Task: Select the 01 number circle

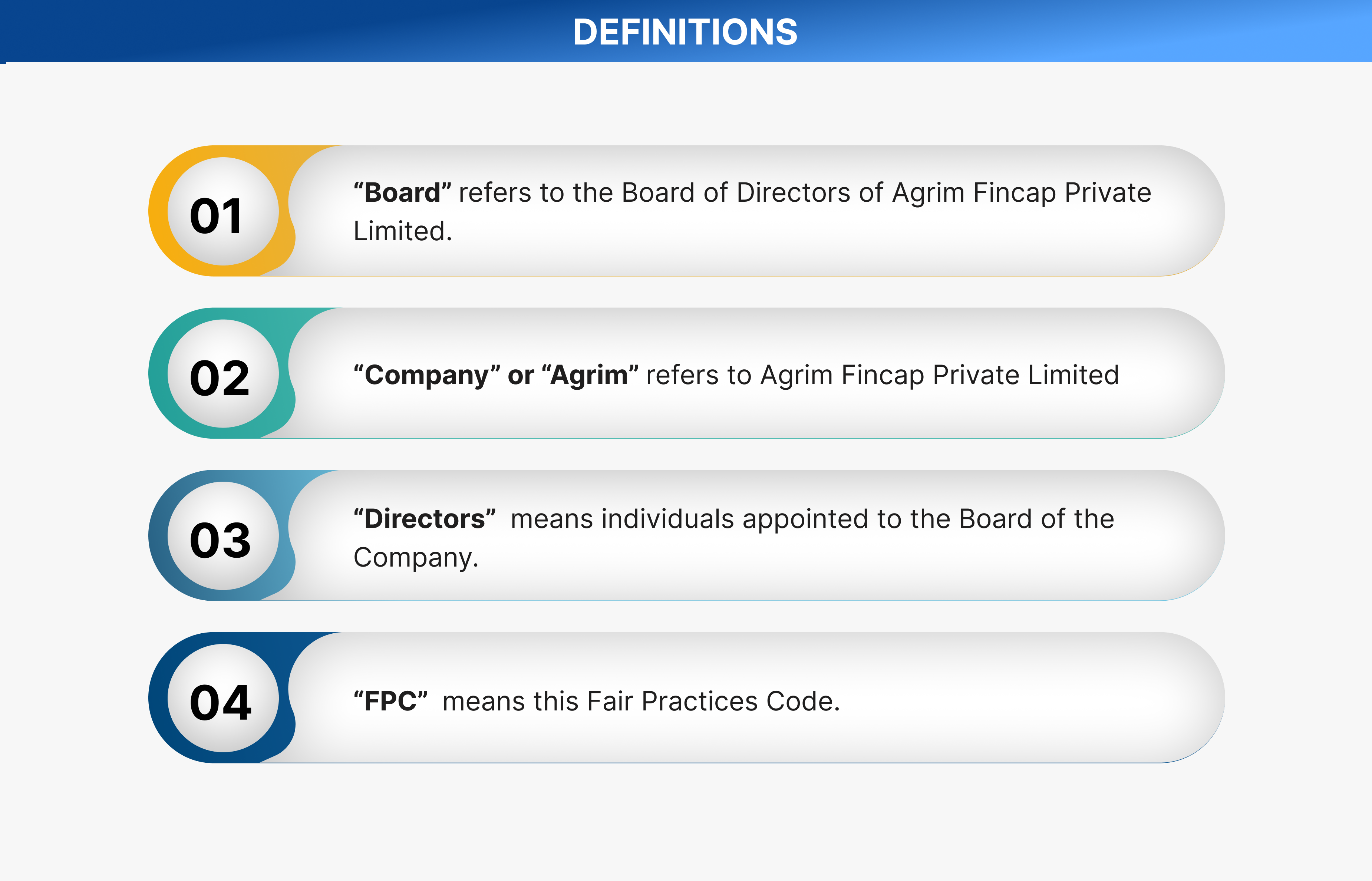Action: point(222,212)
